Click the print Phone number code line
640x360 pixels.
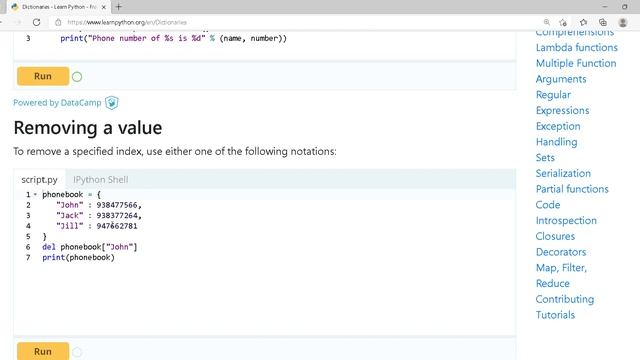coord(173,38)
